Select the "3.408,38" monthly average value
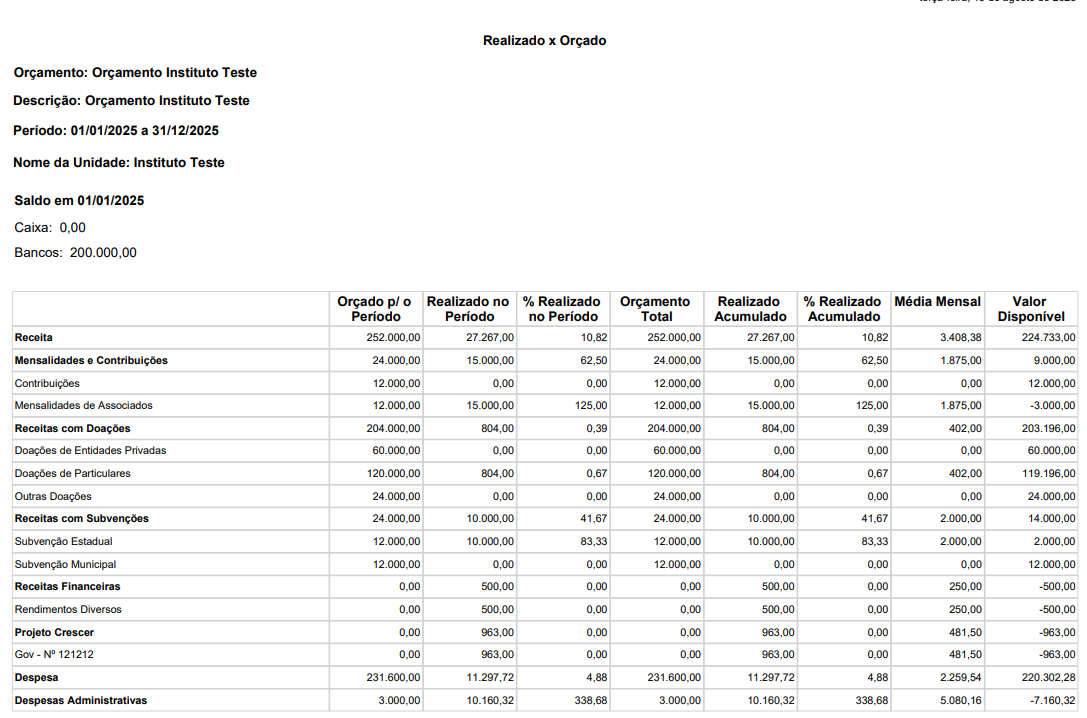This screenshot has height=718, width=1087. [961, 338]
